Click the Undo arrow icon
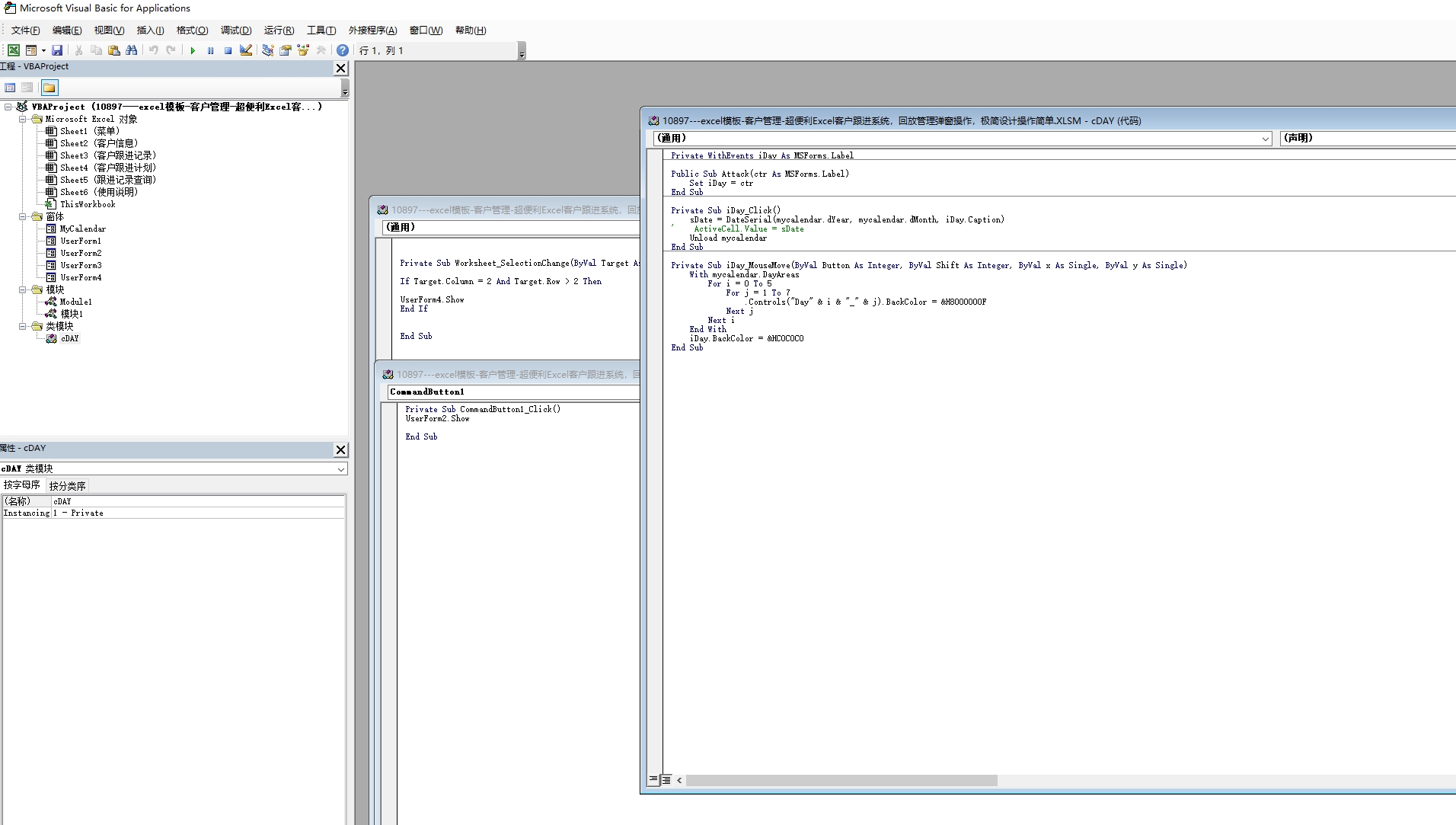1456x825 pixels. point(153,50)
